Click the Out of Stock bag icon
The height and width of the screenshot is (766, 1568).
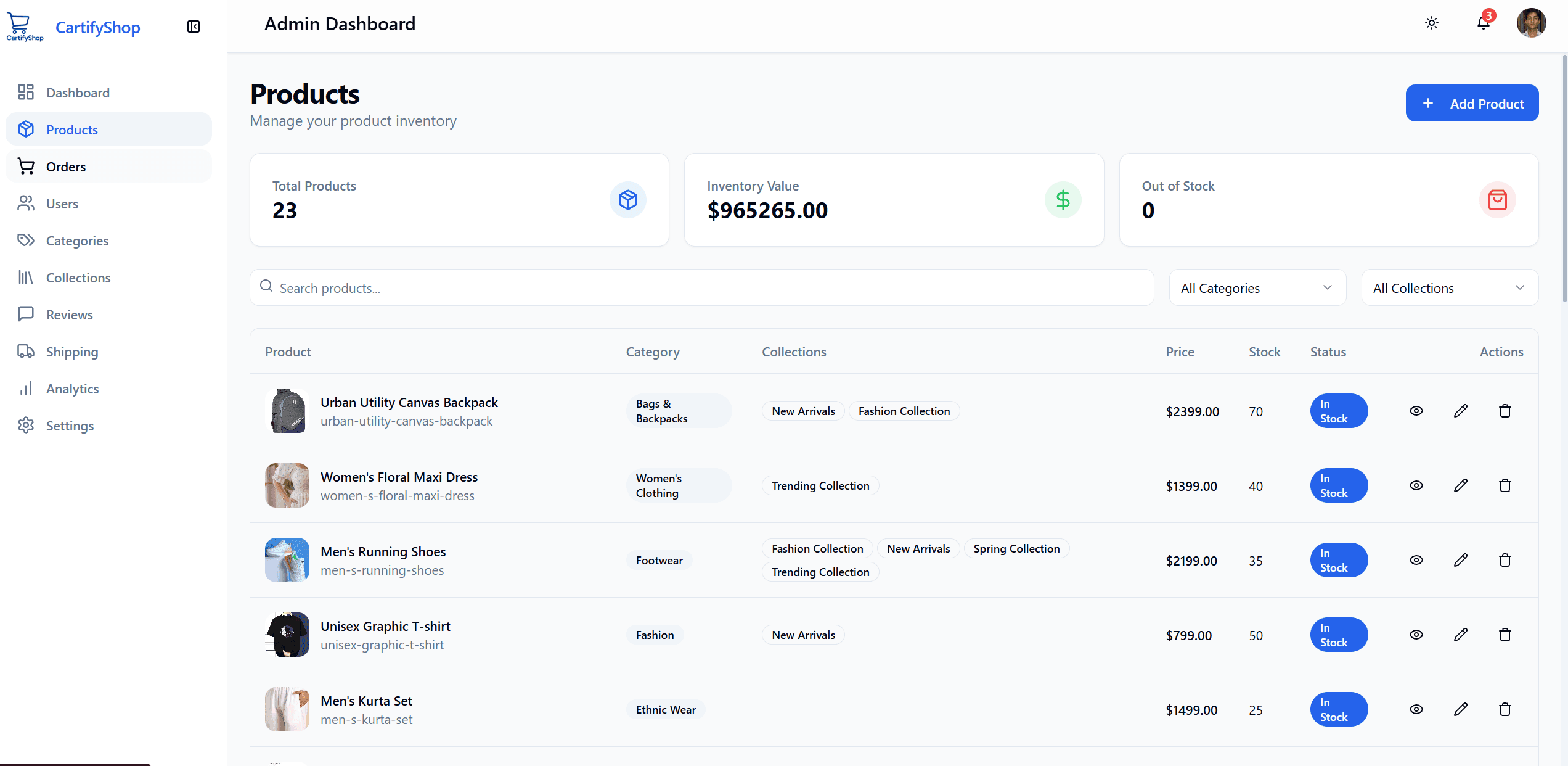pyautogui.click(x=1498, y=200)
